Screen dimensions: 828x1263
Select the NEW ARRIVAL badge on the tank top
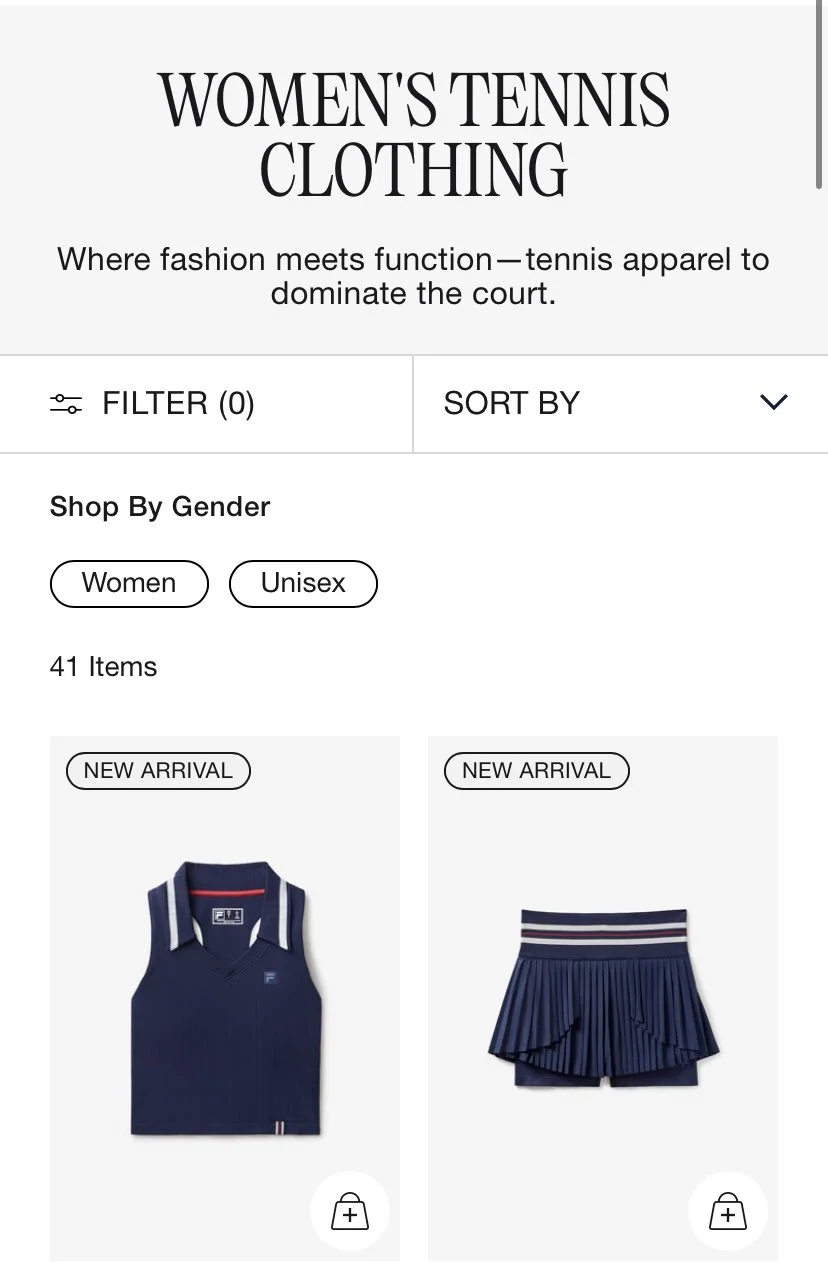158,771
